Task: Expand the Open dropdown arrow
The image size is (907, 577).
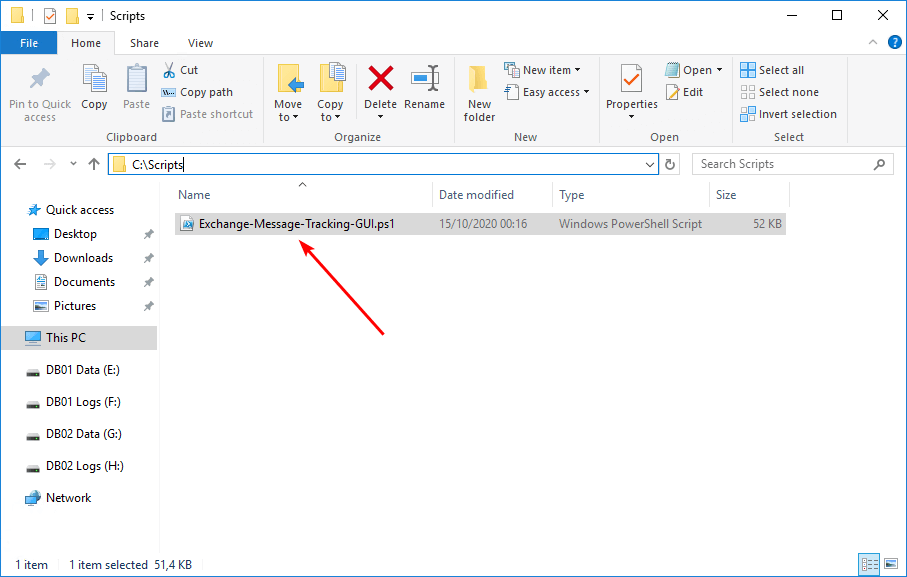Action: point(720,70)
